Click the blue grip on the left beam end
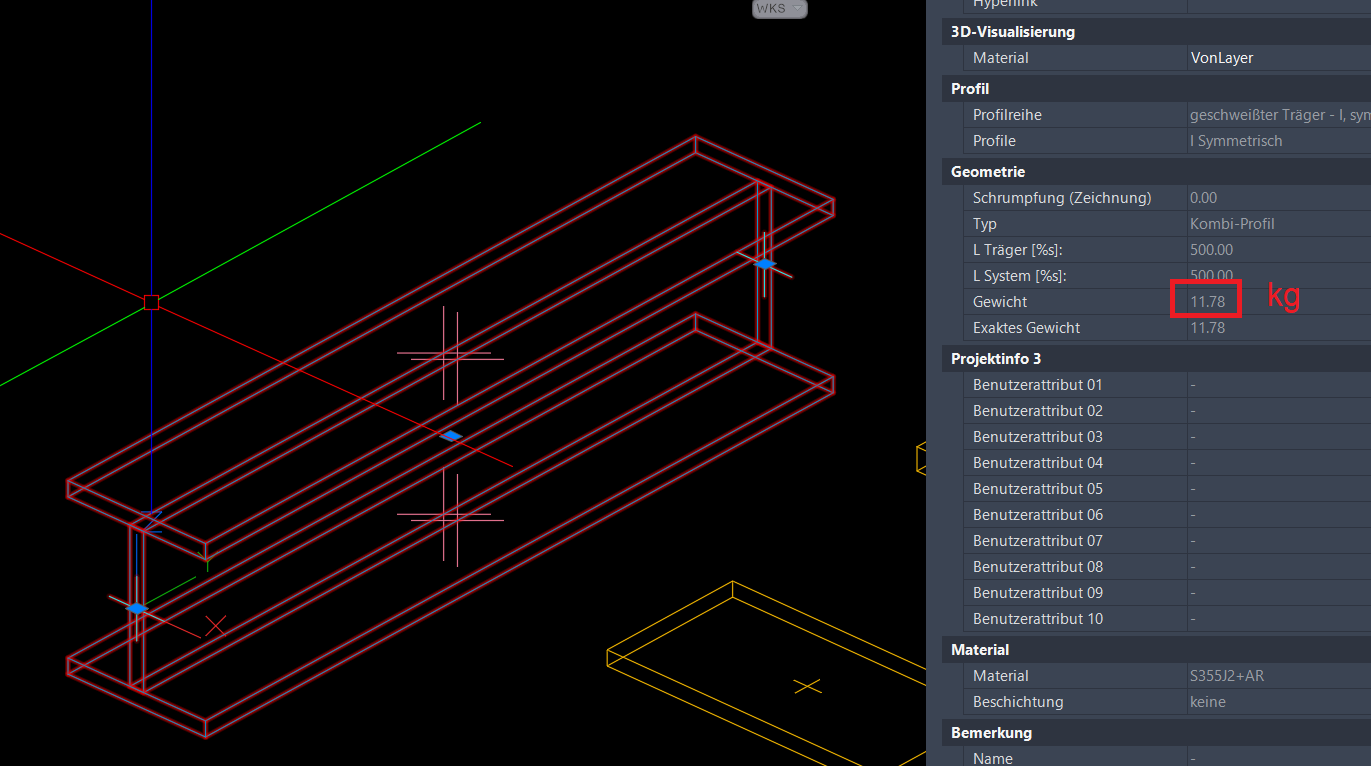 [137, 607]
